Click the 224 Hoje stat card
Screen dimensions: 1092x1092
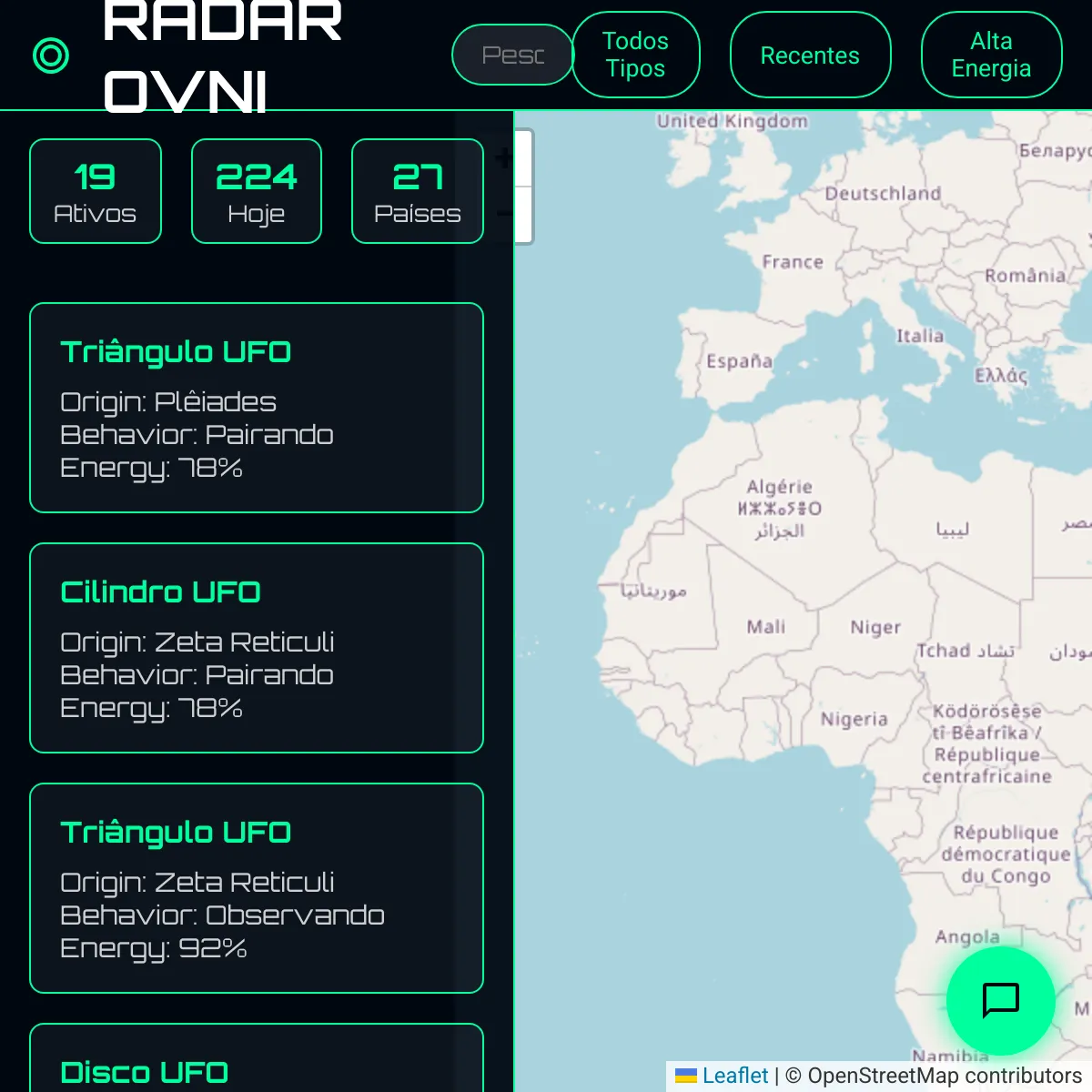pyautogui.click(x=257, y=191)
